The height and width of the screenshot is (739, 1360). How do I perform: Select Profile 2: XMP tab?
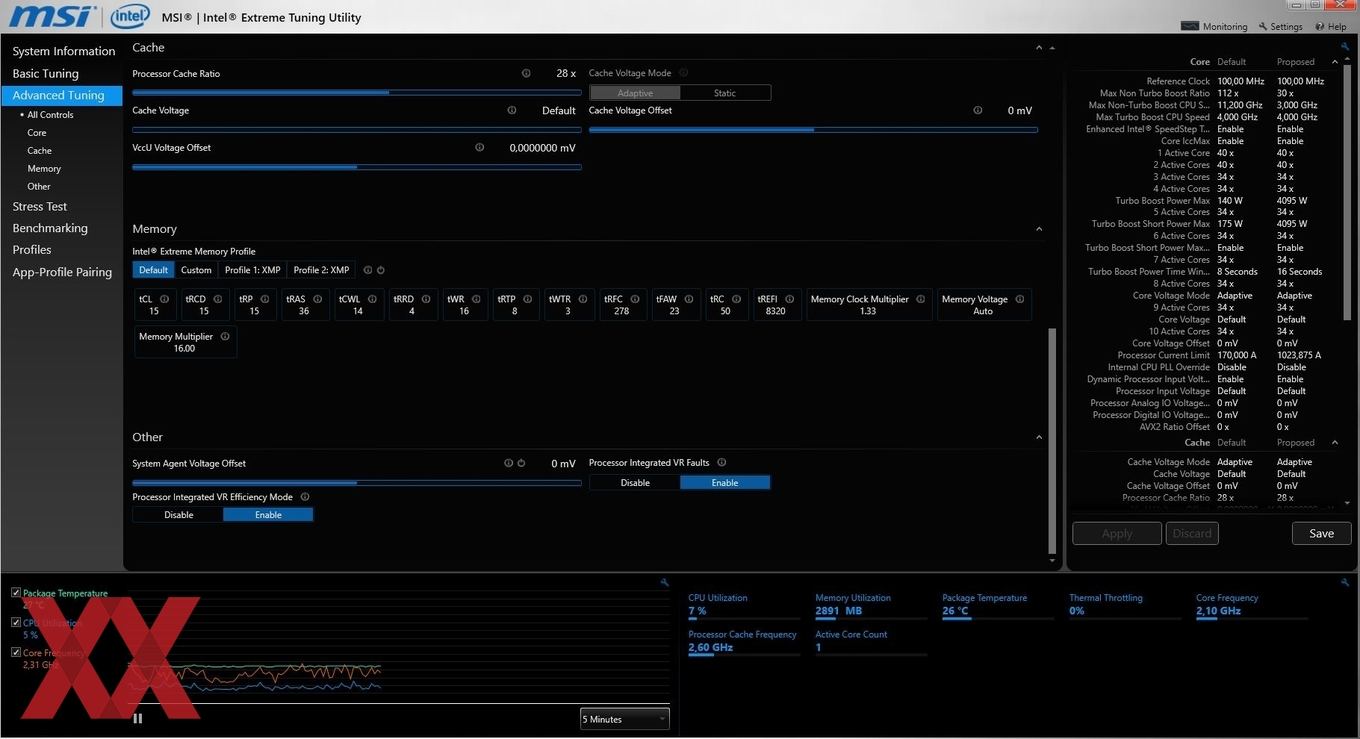point(321,270)
